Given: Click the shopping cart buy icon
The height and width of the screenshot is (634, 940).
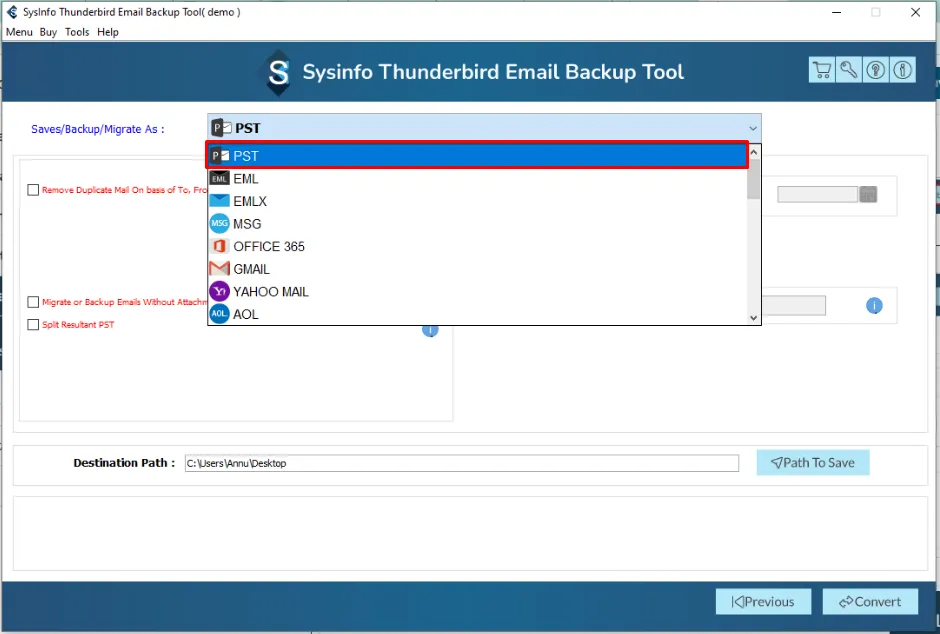Looking at the screenshot, I should click(x=821, y=70).
